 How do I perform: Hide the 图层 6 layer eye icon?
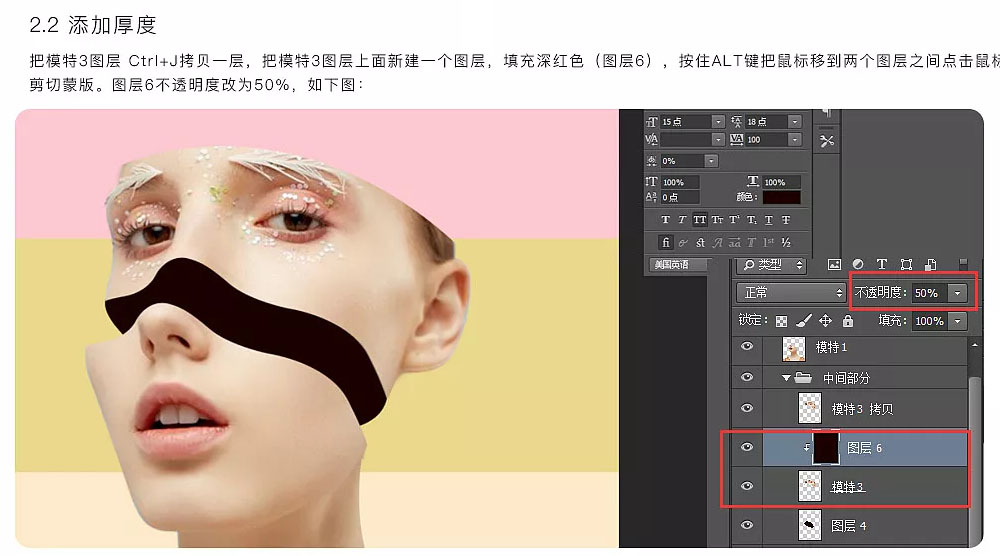click(x=747, y=447)
